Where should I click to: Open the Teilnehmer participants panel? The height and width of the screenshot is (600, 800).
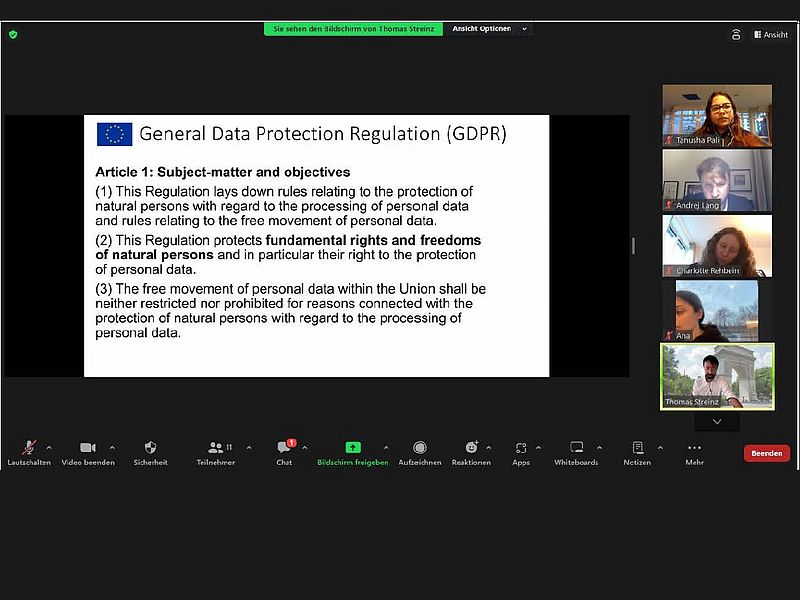[x=215, y=449]
